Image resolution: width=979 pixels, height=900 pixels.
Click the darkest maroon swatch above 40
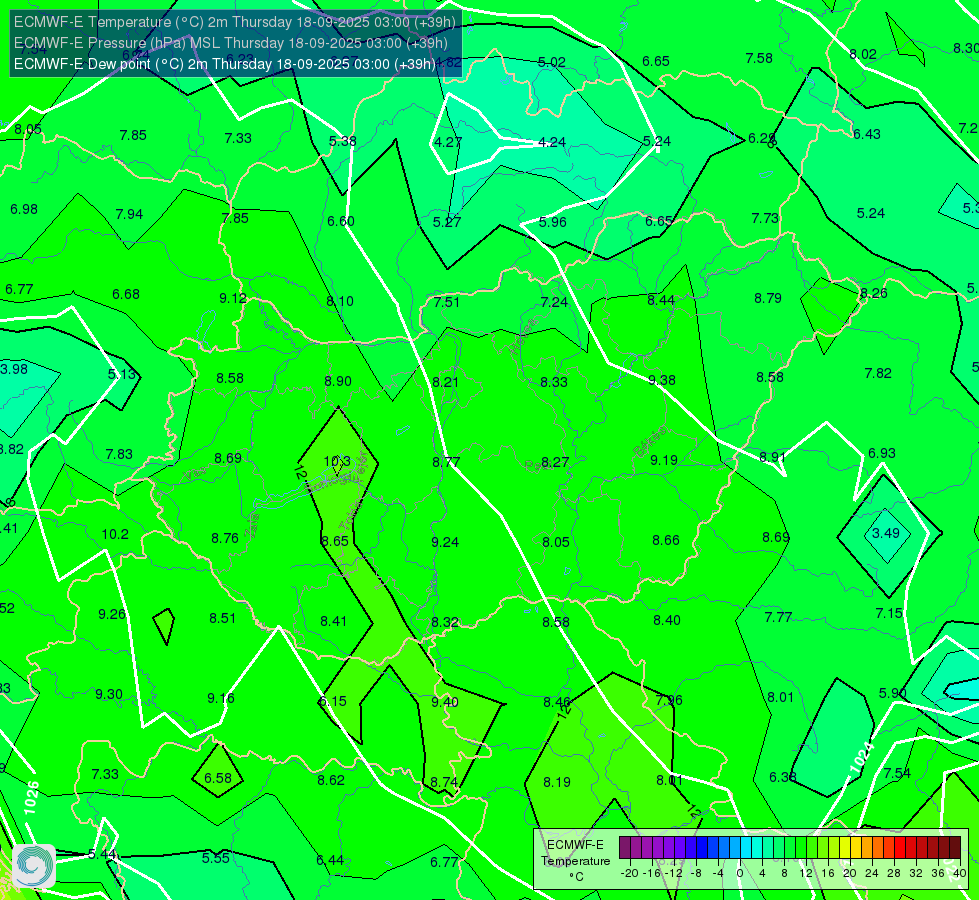click(x=955, y=848)
